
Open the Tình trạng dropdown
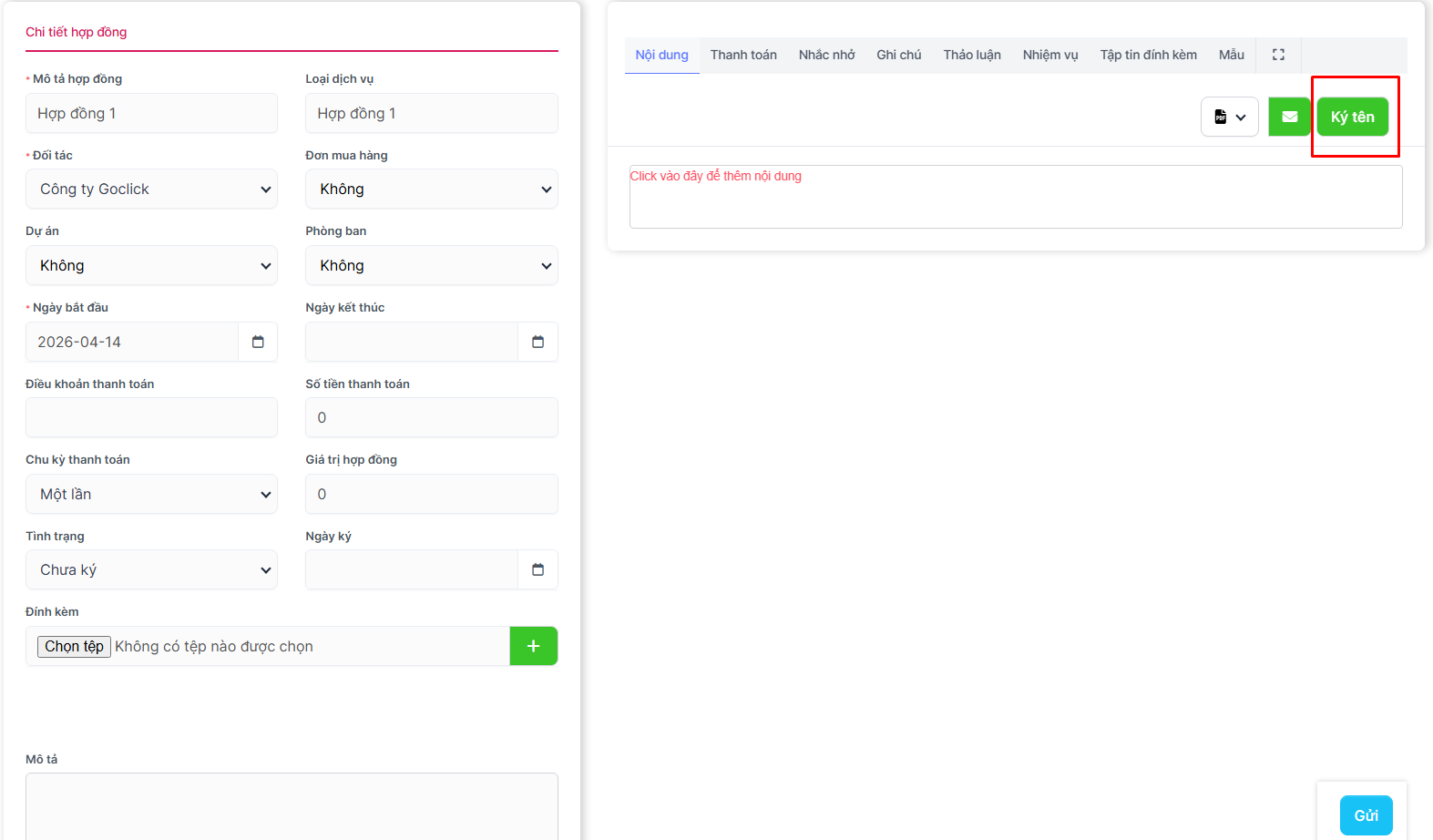pyautogui.click(x=151, y=569)
